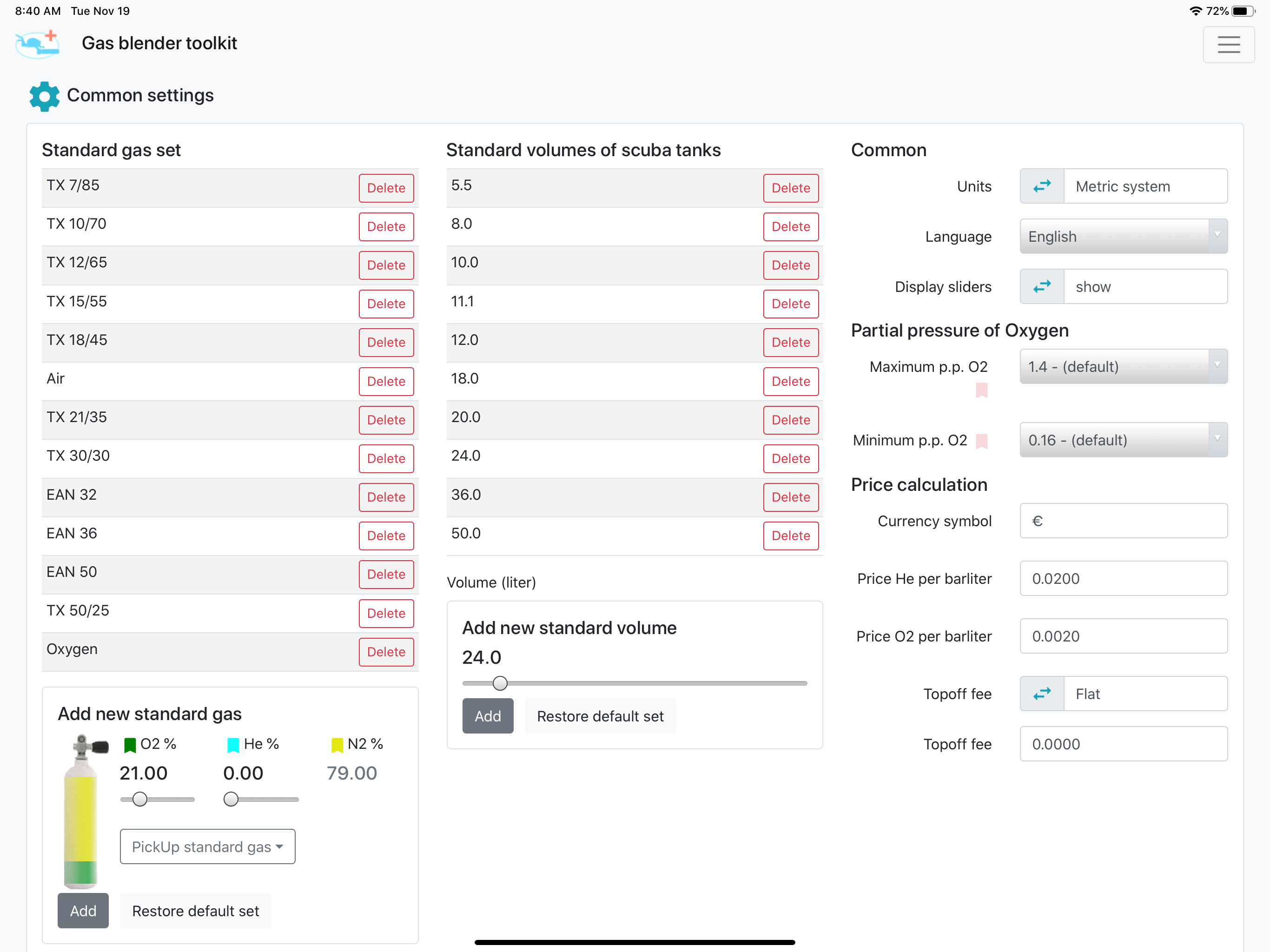1270x952 pixels.
Task: Delete the 5.5 tank volume
Action: [x=791, y=188]
